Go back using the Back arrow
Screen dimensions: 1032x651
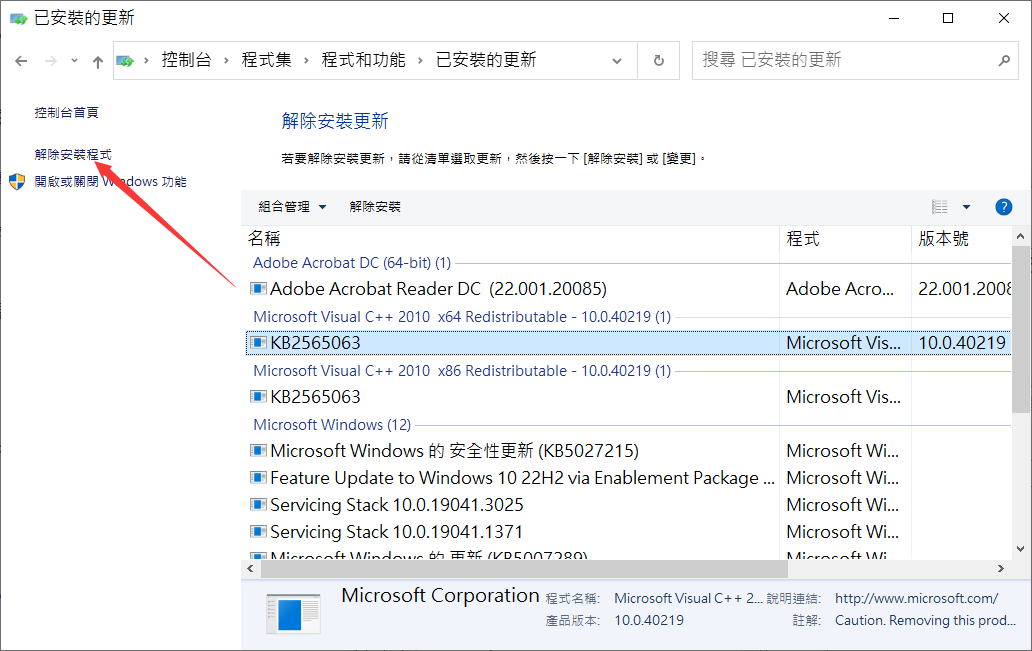tap(21, 61)
